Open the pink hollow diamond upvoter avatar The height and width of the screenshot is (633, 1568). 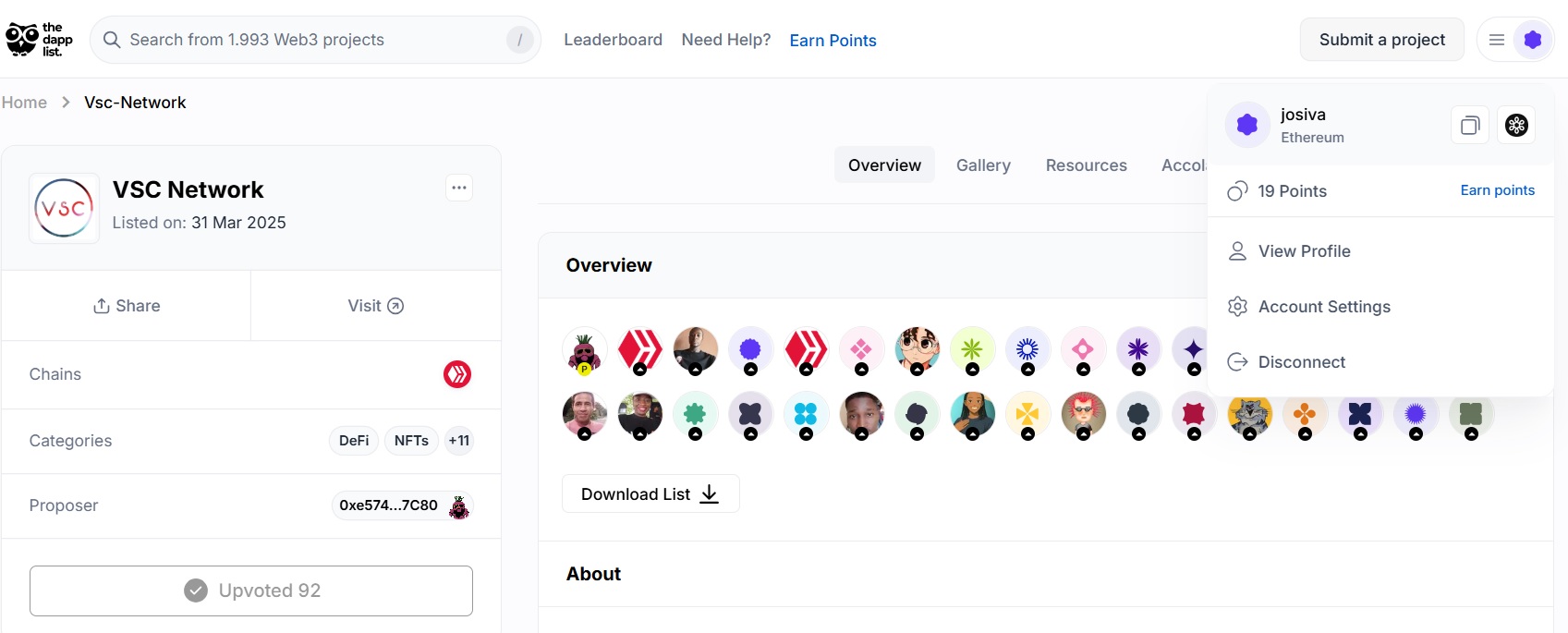tap(1083, 350)
